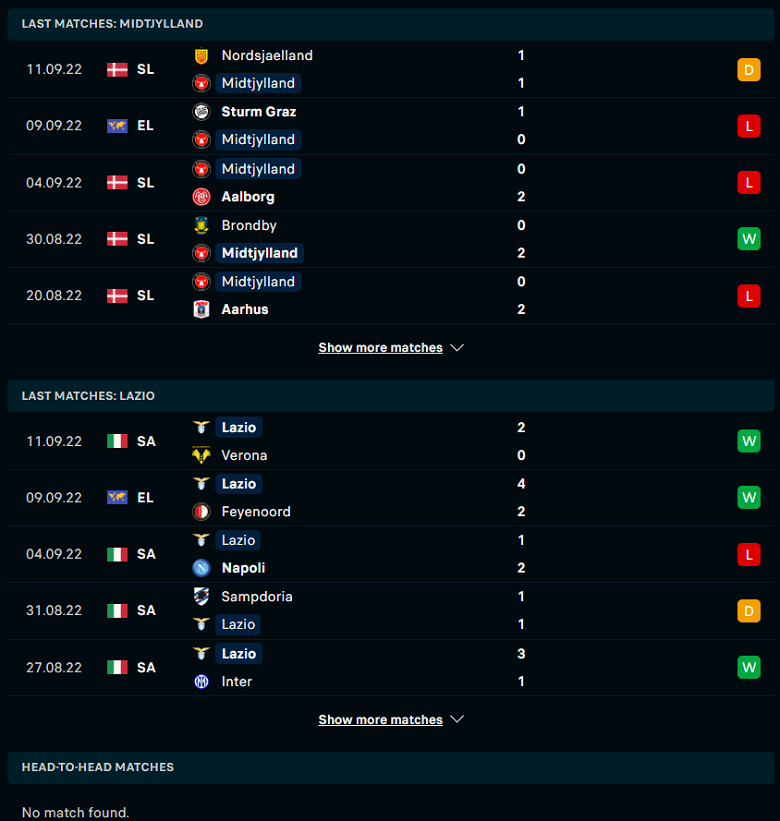Click the Napoli team name link
The width and height of the screenshot is (780, 821).
pos(243,568)
